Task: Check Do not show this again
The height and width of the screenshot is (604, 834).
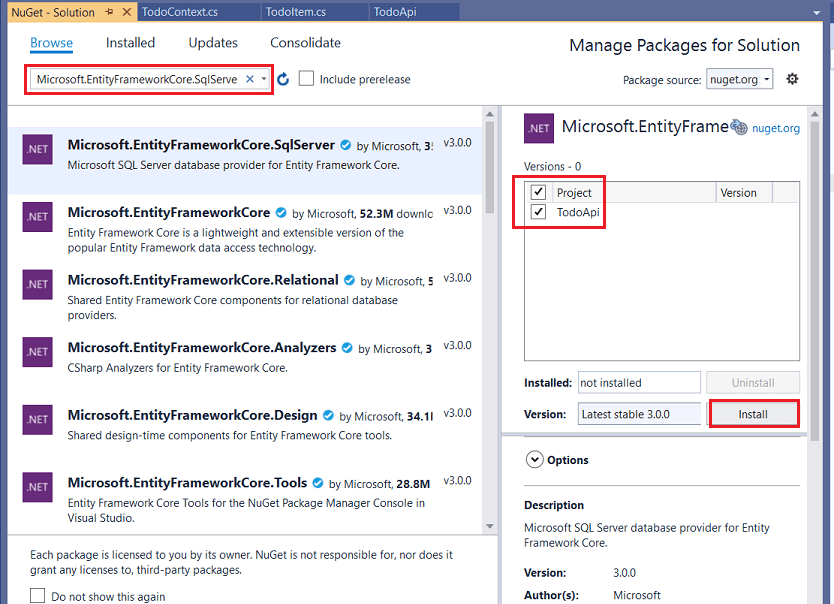Action: pyautogui.click(x=35, y=594)
